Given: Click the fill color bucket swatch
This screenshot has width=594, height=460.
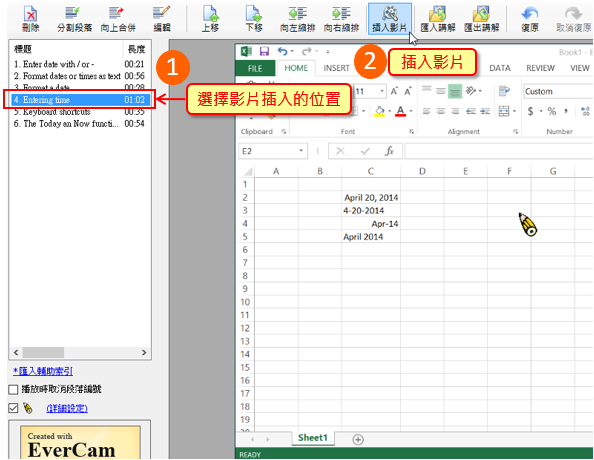Looking at the screenshot, I should [379, 111].
